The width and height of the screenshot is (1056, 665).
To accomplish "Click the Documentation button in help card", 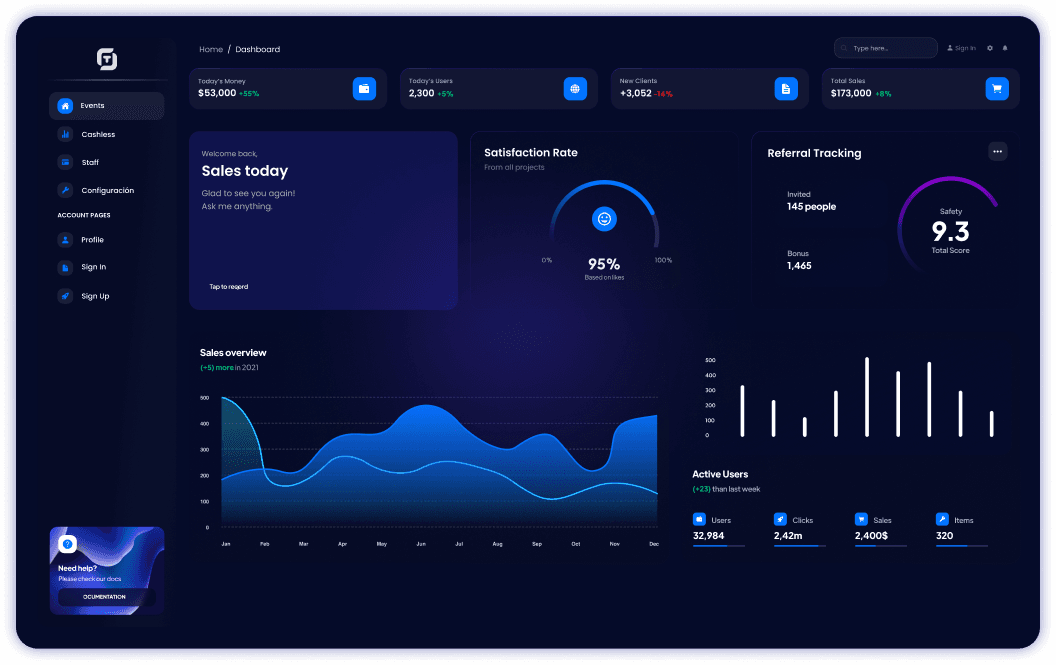I will pos(106,597).
